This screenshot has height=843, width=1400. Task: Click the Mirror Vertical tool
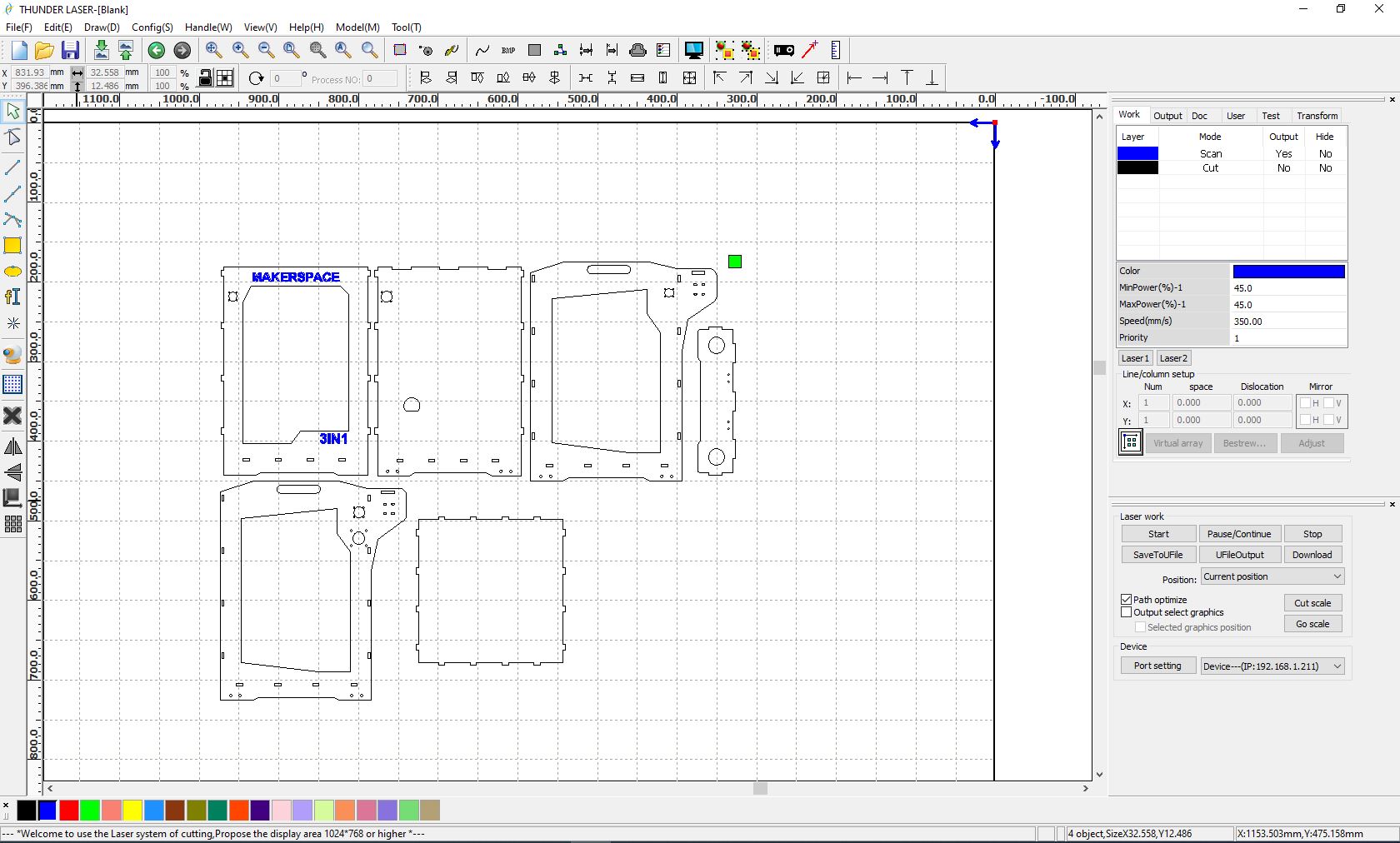13,472
